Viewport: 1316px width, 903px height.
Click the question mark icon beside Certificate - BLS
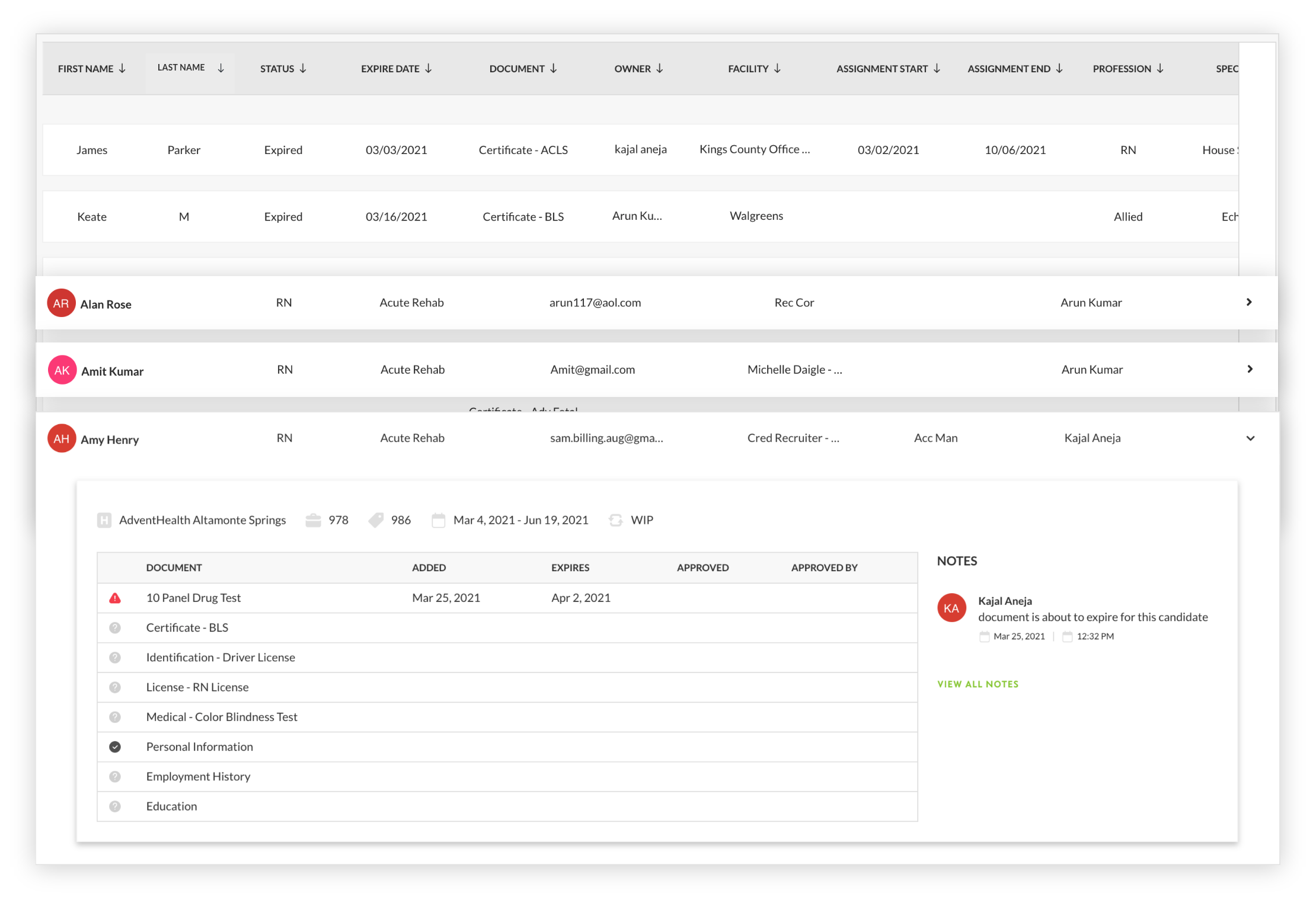pos(115,627)
